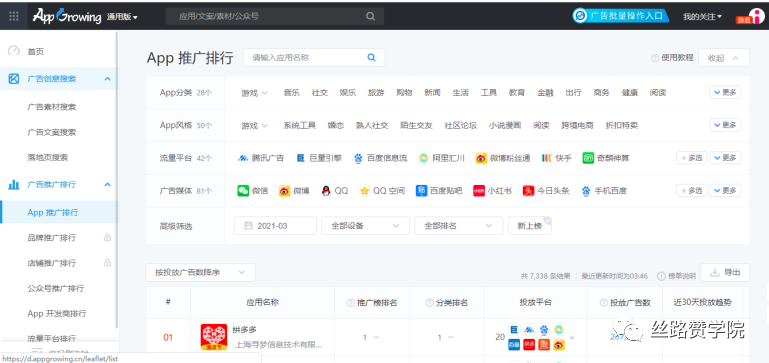The width and height of the screenshot is (769, 363).
Task: Open the 游戏 dropdown in App风格
Action: [254, 126]
